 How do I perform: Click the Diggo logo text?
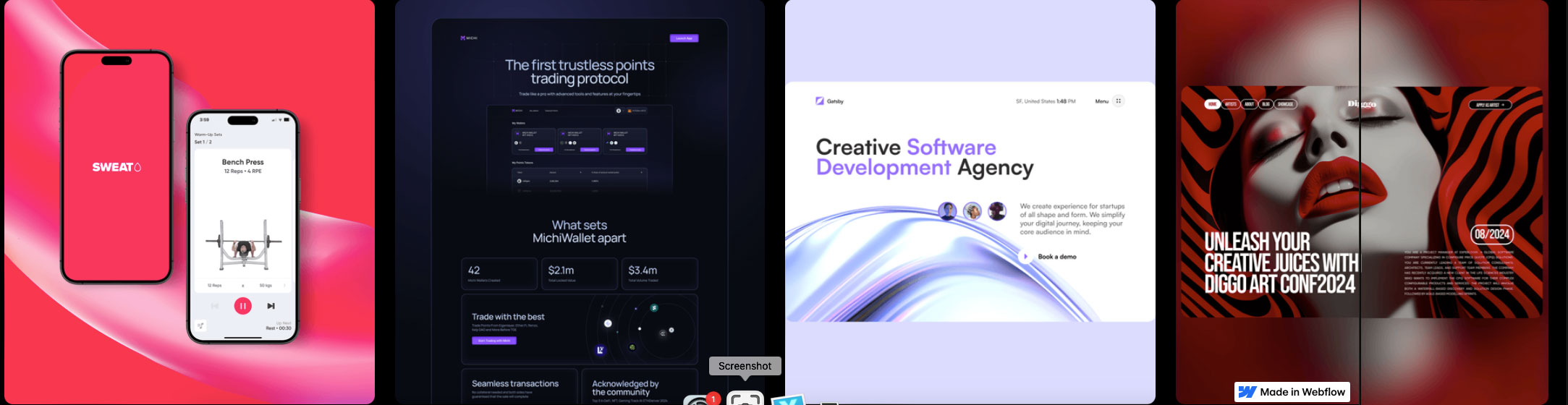[1361, 104]
